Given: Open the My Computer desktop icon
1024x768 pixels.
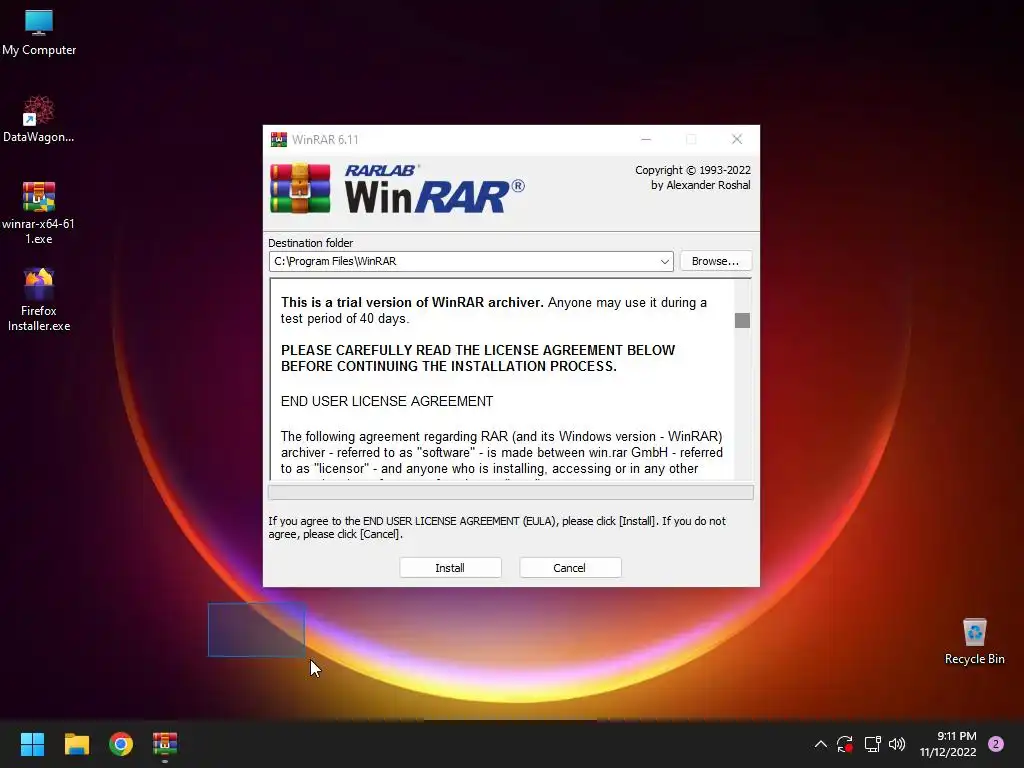Looking at the screenshot, I should (39, 33).
